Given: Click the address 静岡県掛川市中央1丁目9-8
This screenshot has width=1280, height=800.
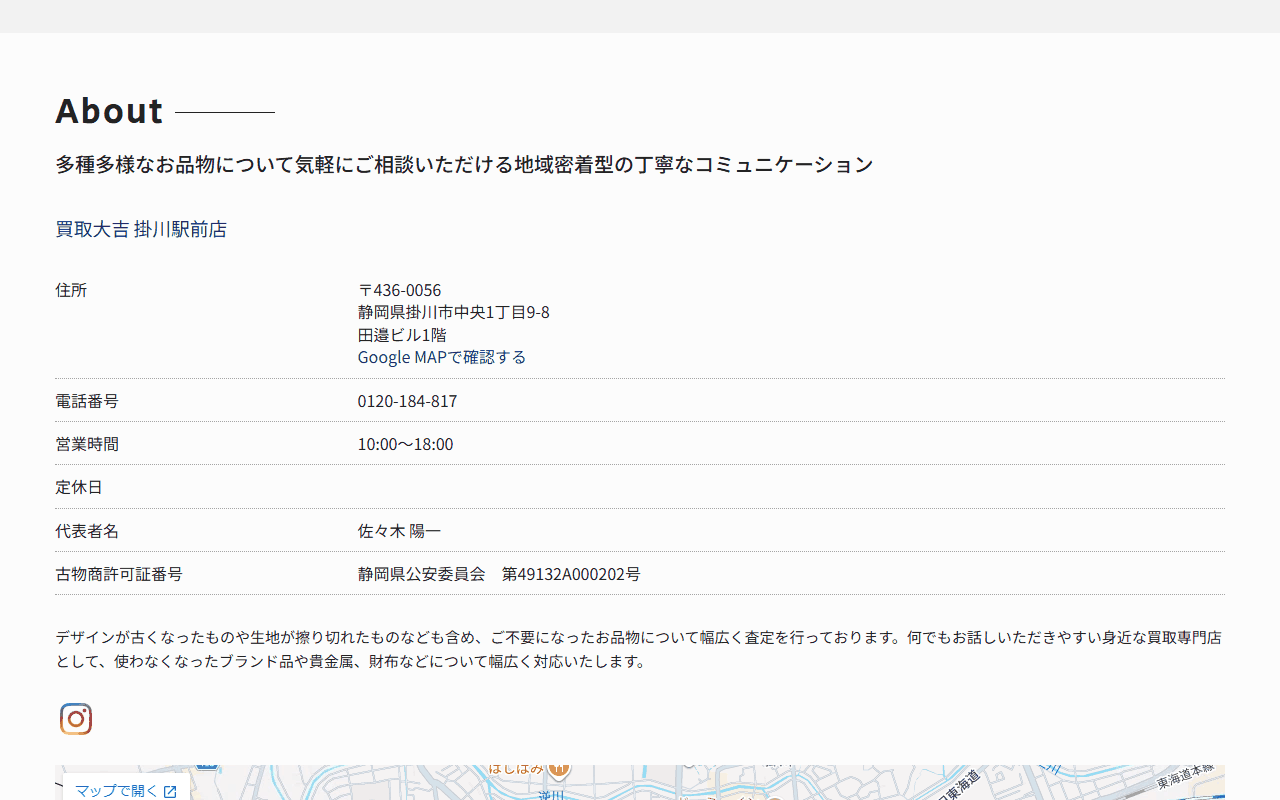Looking at the screenshot, I should pyautogui.click(x=453, y=312).
